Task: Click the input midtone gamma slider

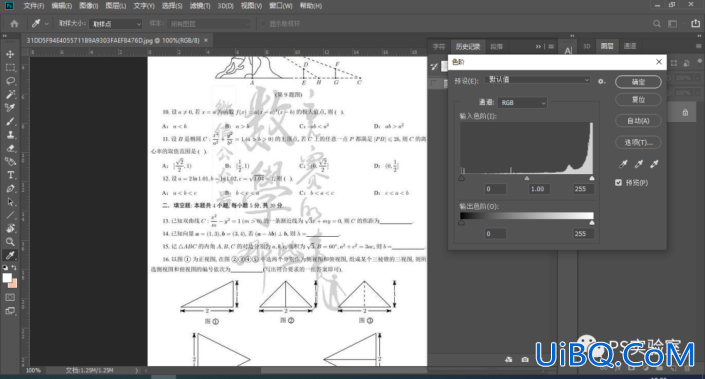Action: (527, 178)
